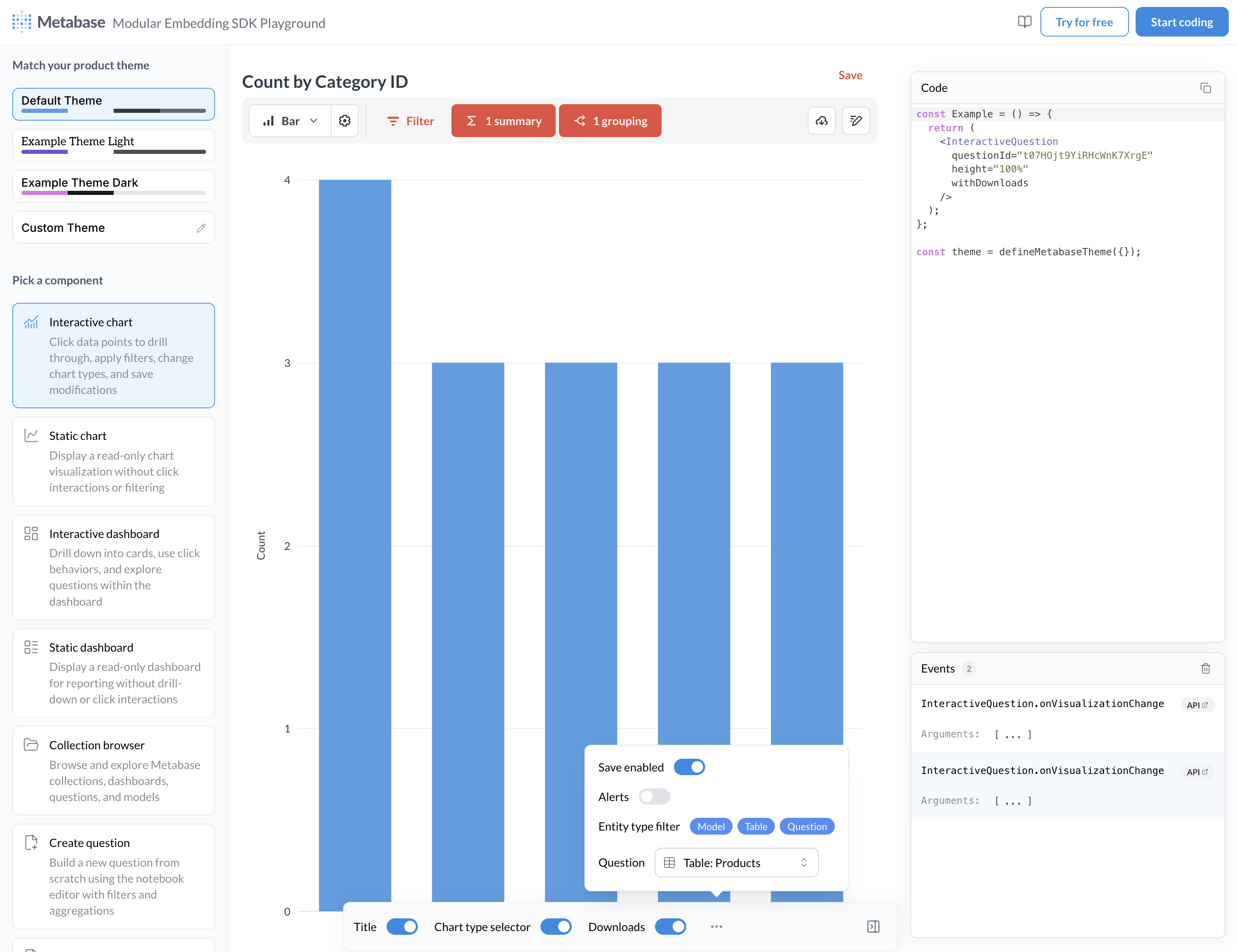The width and height of the screenshot is (1237, 952).
Task: Click the download results cloud icon
Action: (822, 121)
